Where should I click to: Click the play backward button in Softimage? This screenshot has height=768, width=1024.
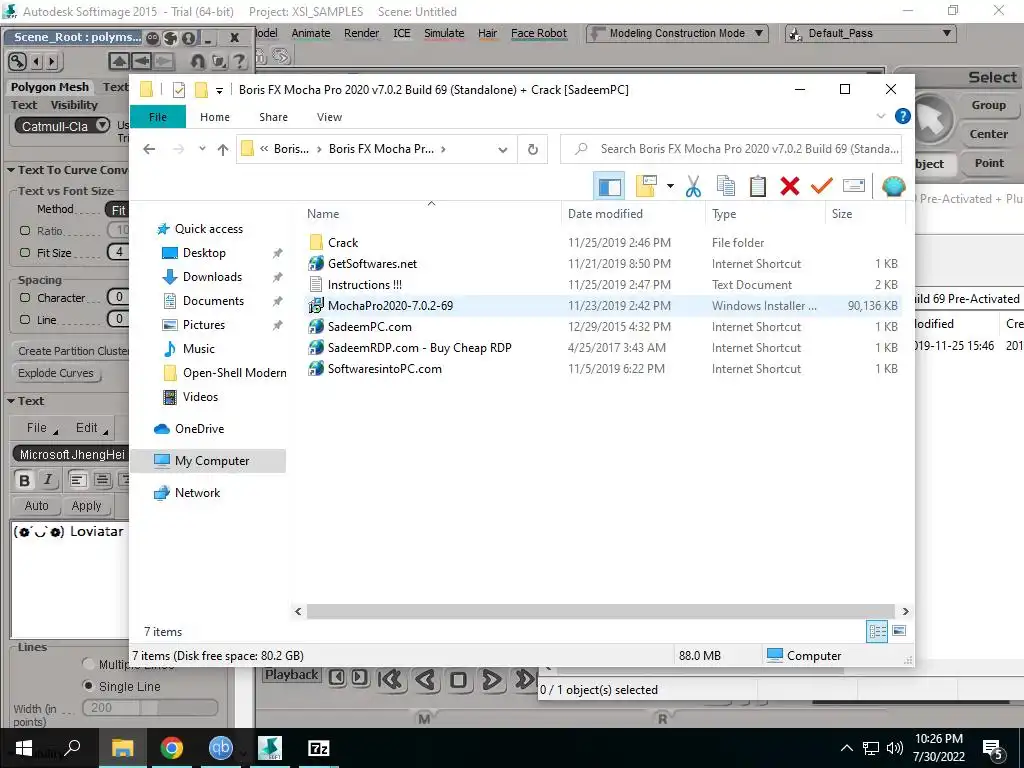pyautogui.click(x=426, y=680)
